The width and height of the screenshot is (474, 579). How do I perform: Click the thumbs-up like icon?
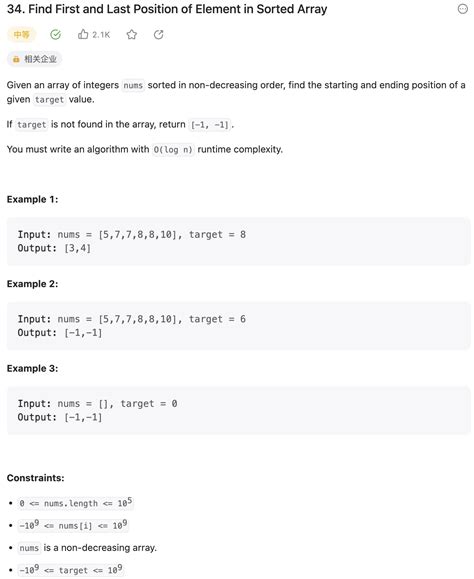(x=83, y=35)
